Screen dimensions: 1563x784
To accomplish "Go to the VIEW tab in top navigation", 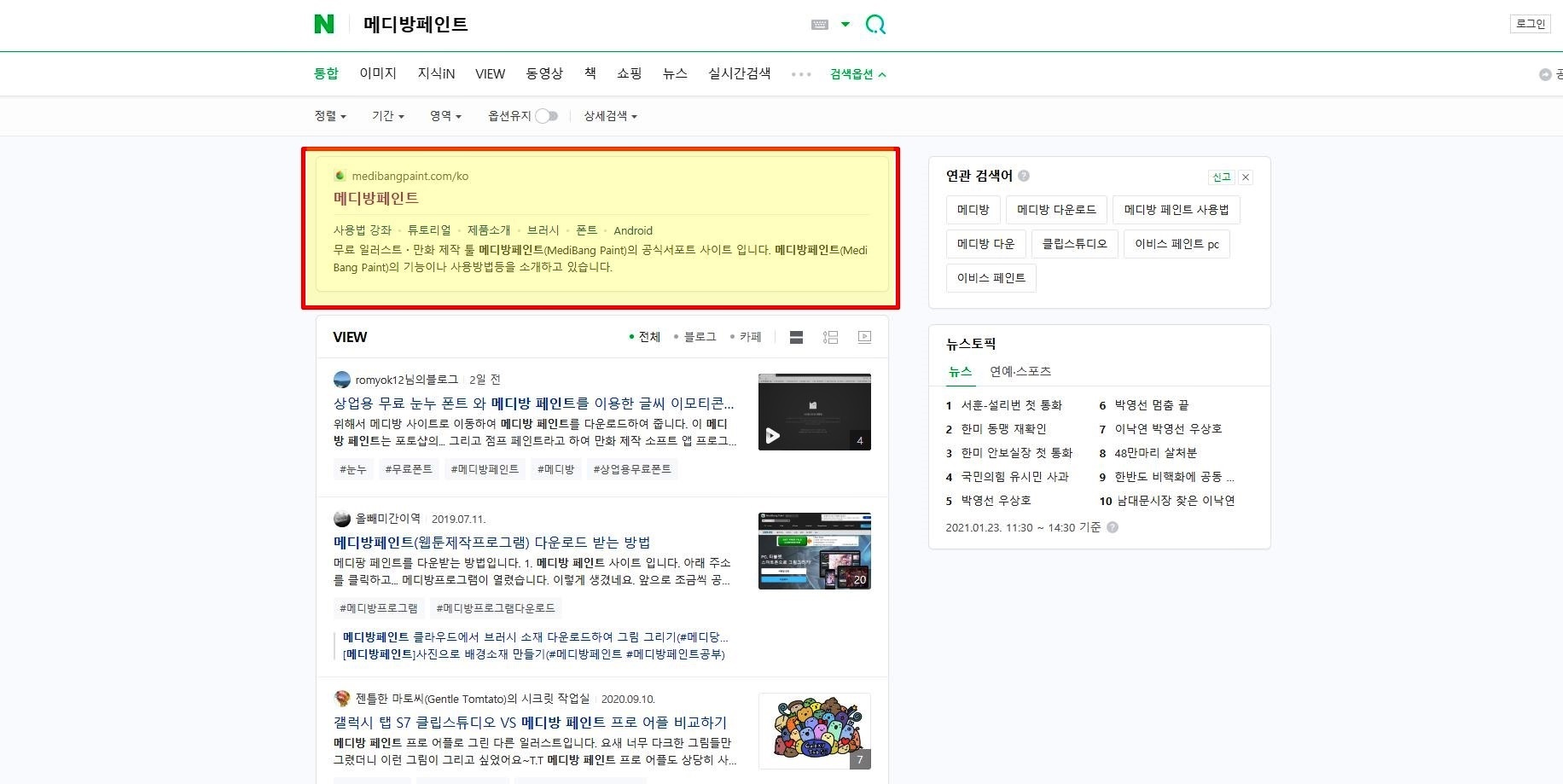I will tap(490, 73).
